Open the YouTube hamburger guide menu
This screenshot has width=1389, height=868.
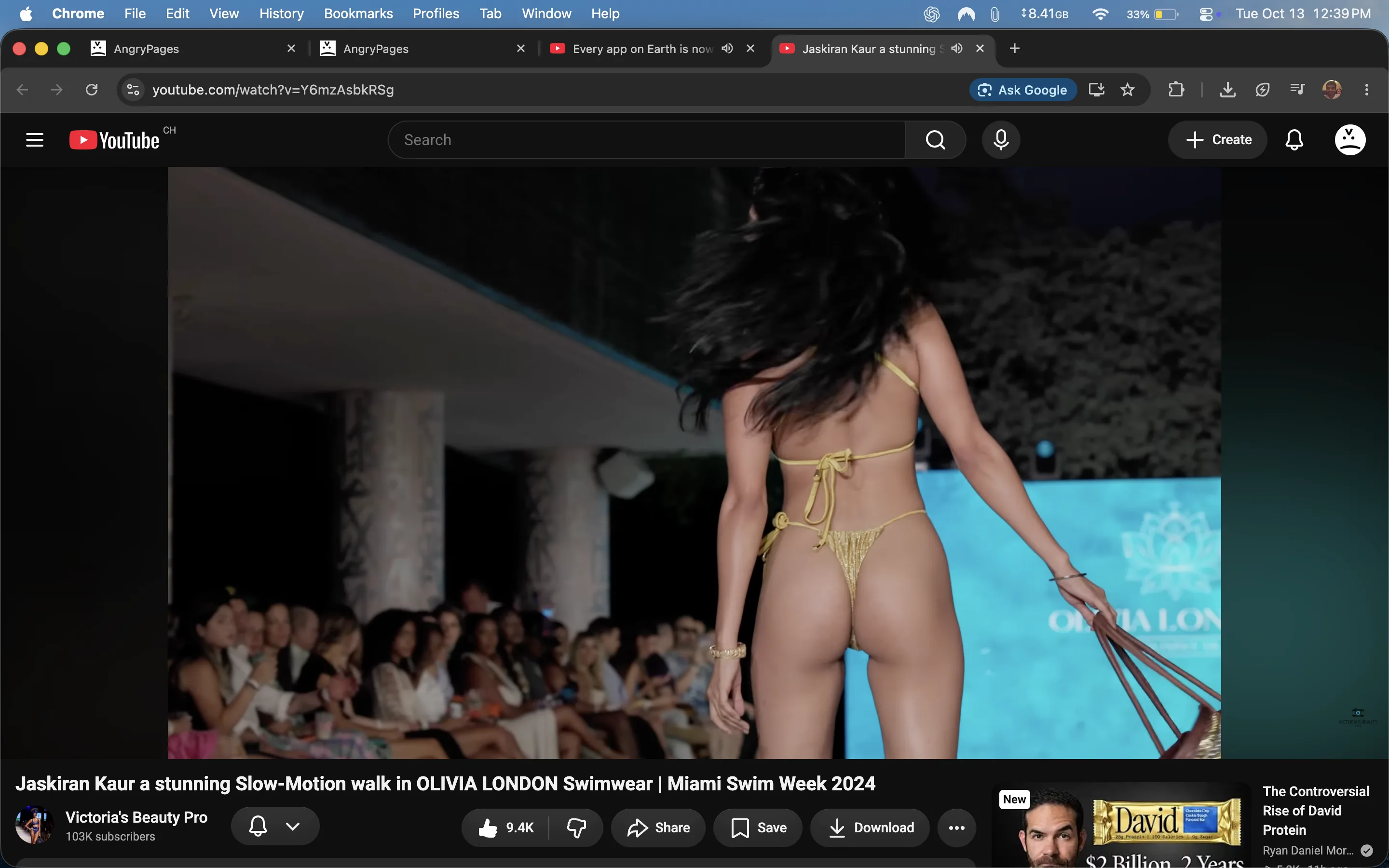34,139
